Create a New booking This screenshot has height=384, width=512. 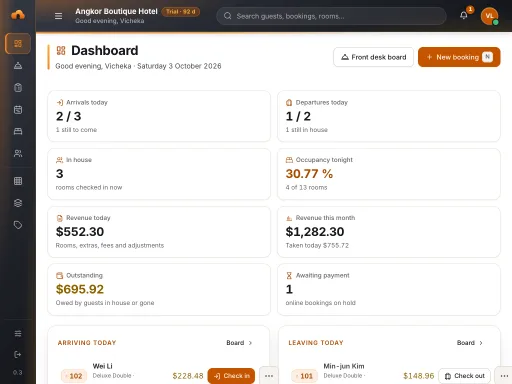point(459,57)
